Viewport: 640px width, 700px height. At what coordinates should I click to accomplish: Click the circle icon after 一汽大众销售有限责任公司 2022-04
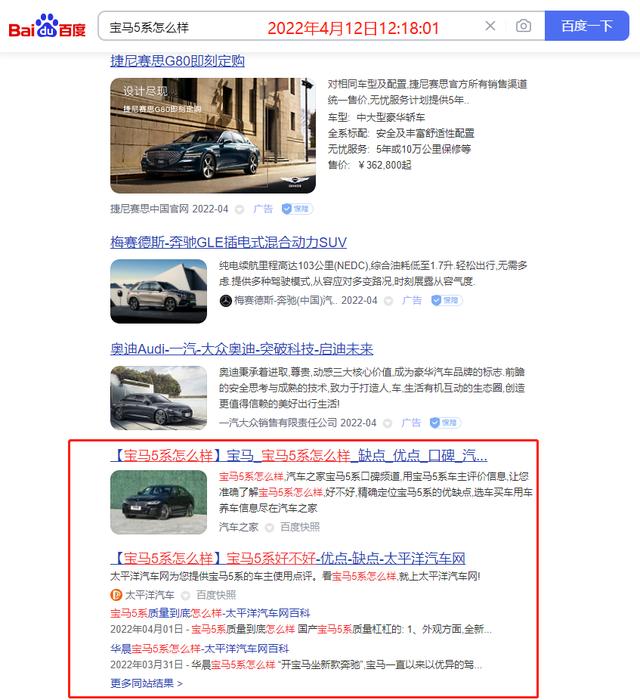[387, 423]
